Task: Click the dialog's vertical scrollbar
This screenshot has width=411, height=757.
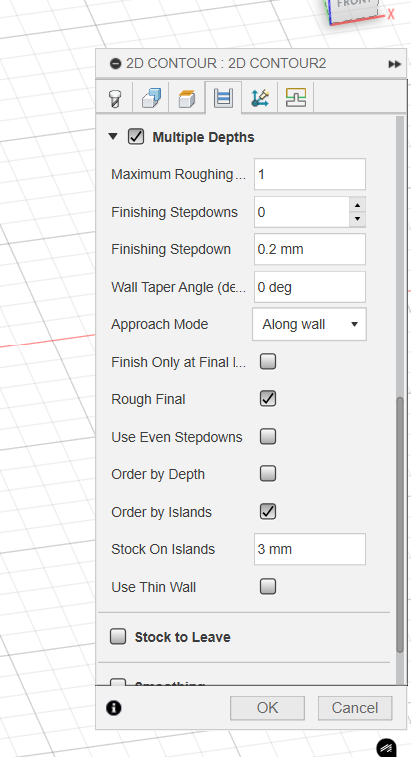Action: [399, 525]
